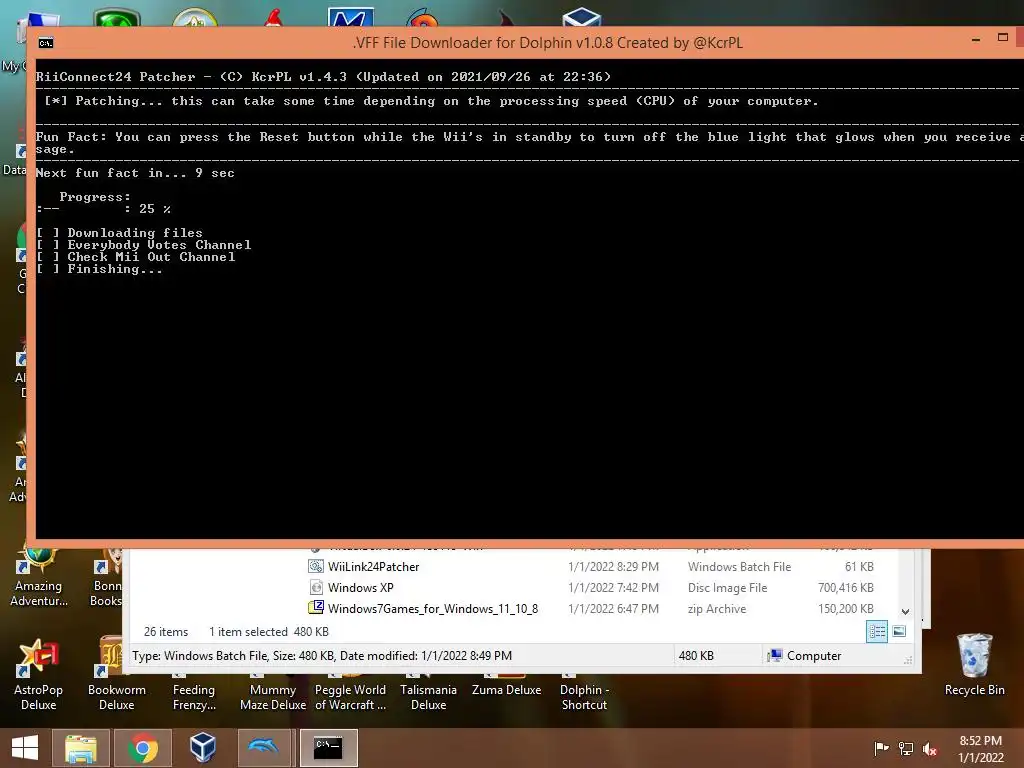Click the console window title bar text
1024x768 pixels.
(x=547, y=43)
